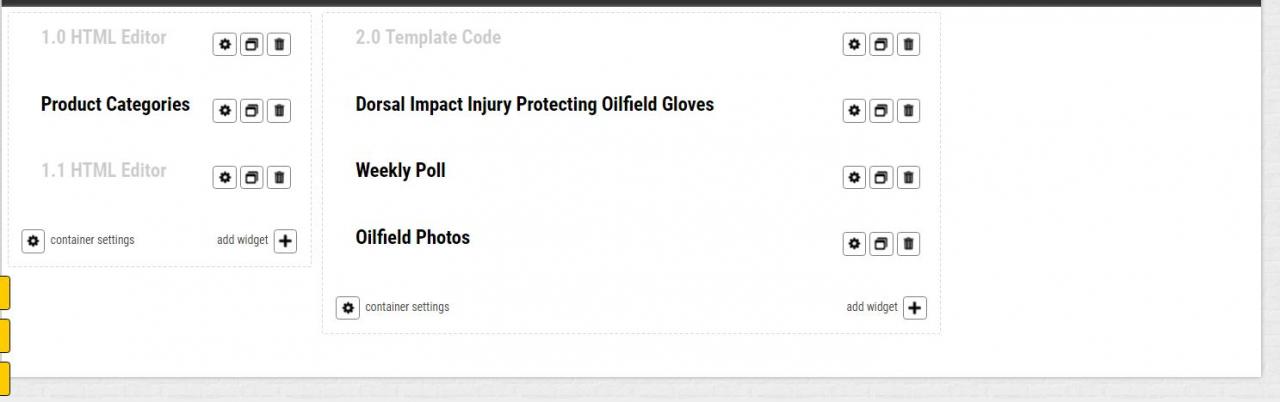Open right container settings gear
This screenshot has height=402, width=1280.
(348, 308)
